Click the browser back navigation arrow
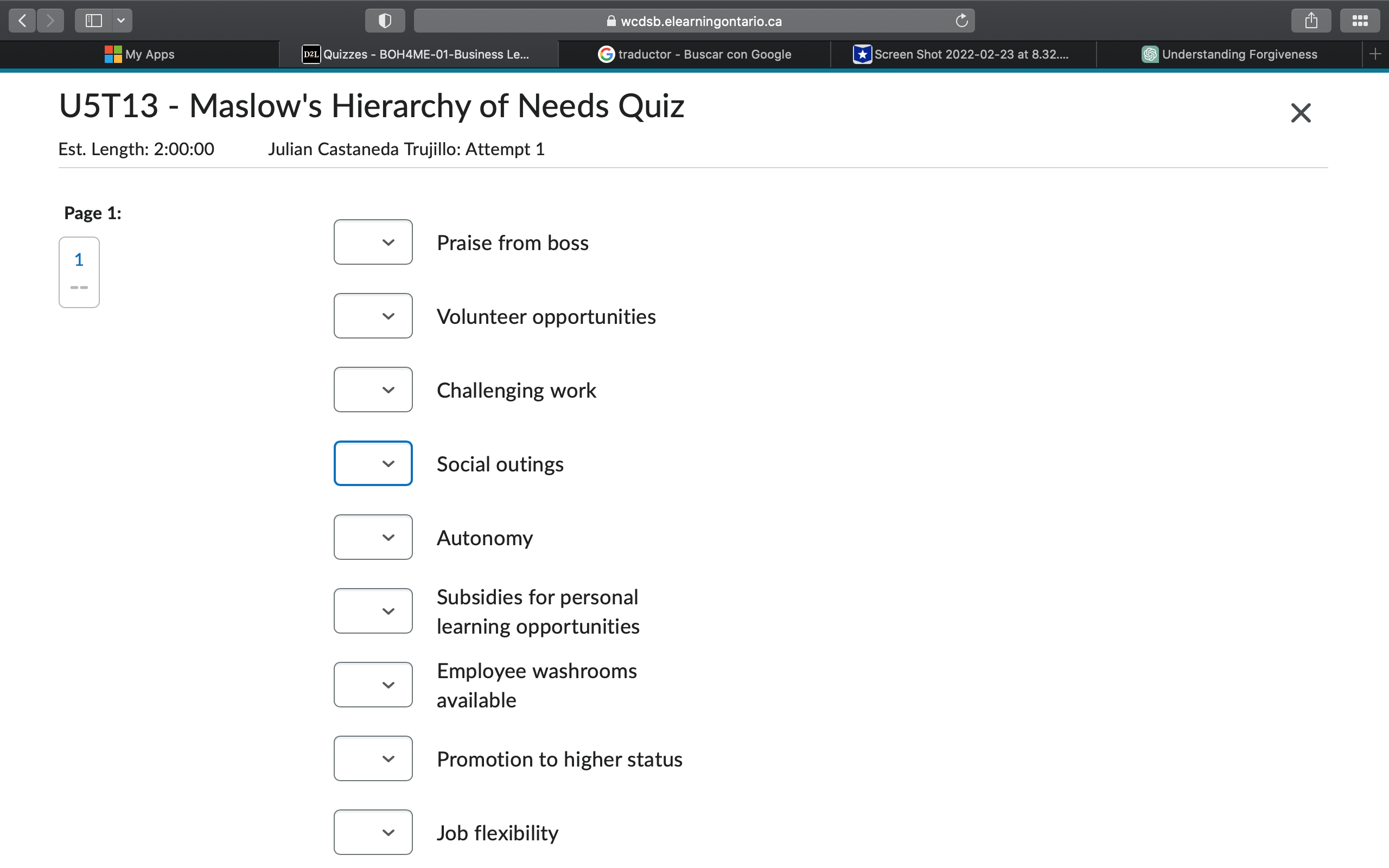The width and height of the screenshot is (1389, 868). [21, 20]
